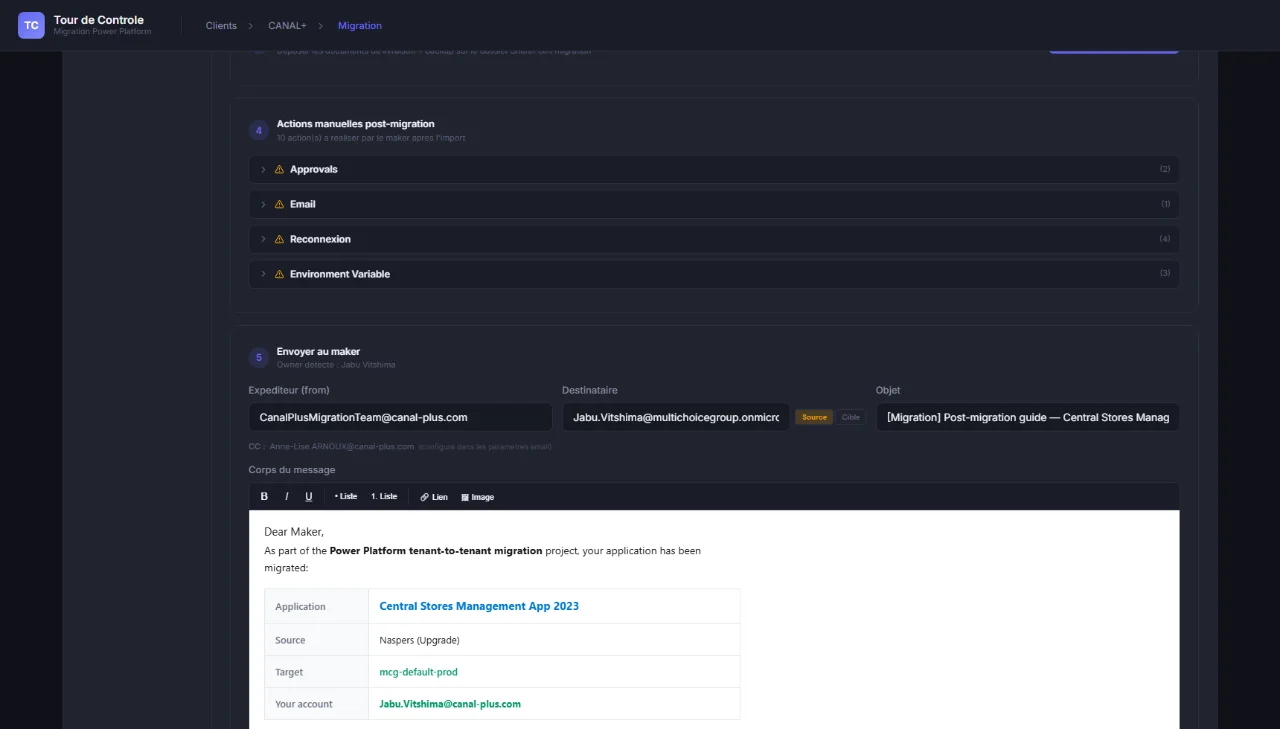
Task: Click the Dear Maker greeting line
Action: (294, 532)
